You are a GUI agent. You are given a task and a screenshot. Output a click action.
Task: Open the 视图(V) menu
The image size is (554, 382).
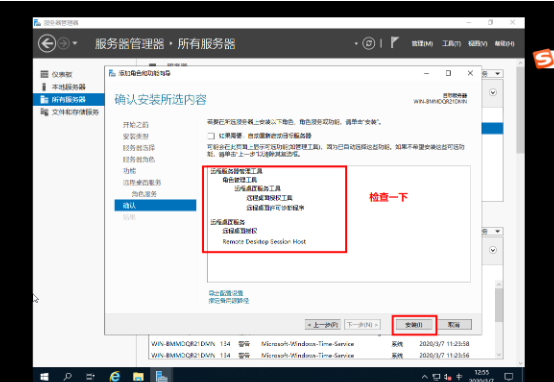point(477,43)
